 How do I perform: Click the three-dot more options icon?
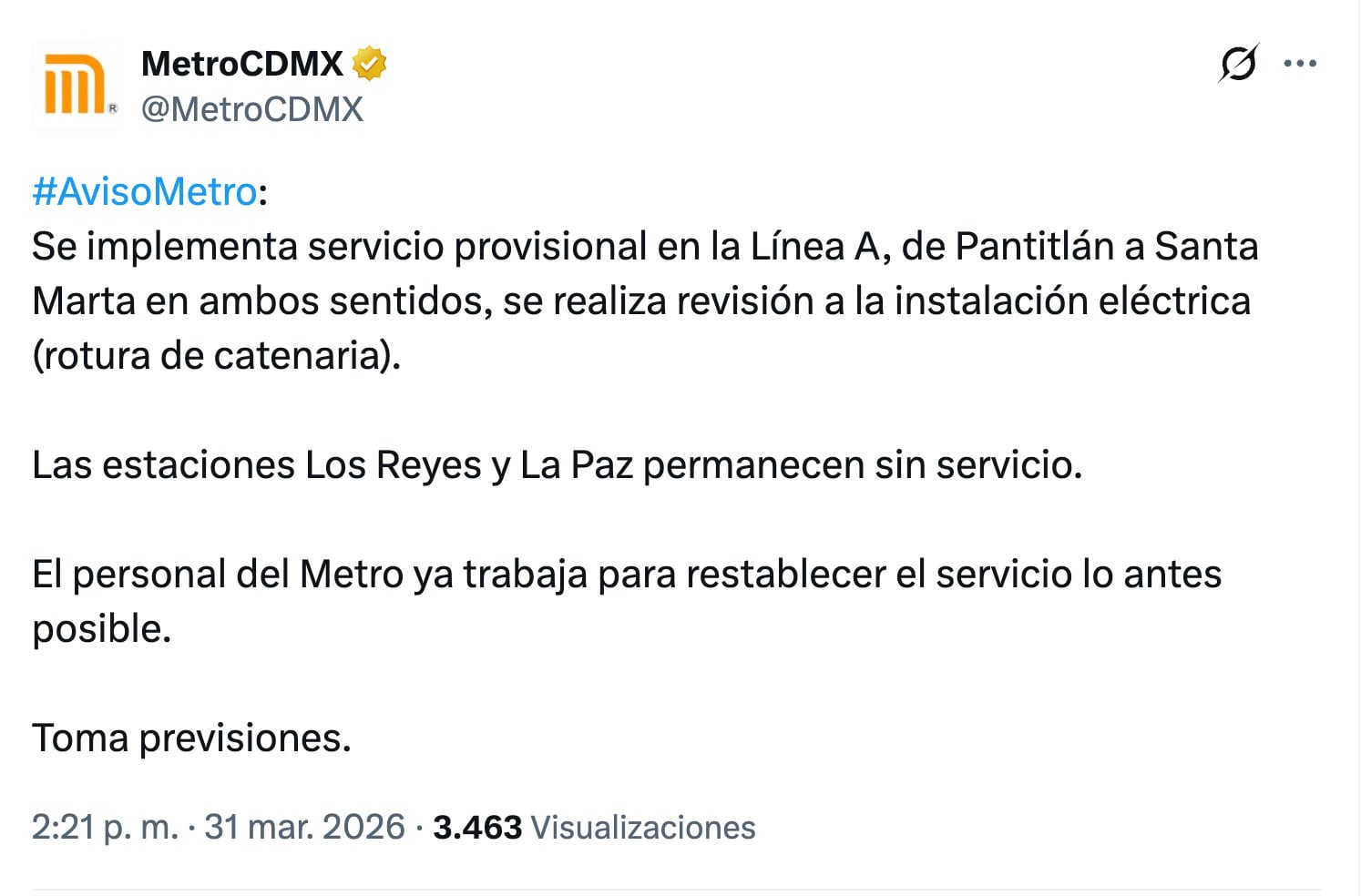point(1300,64)
